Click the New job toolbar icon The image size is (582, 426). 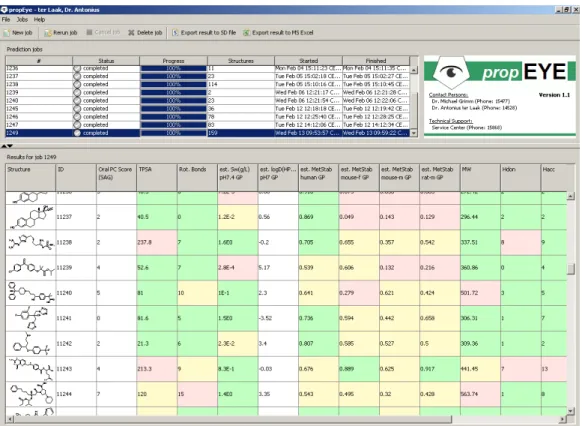pyautogui.click(x=7, y=33)
